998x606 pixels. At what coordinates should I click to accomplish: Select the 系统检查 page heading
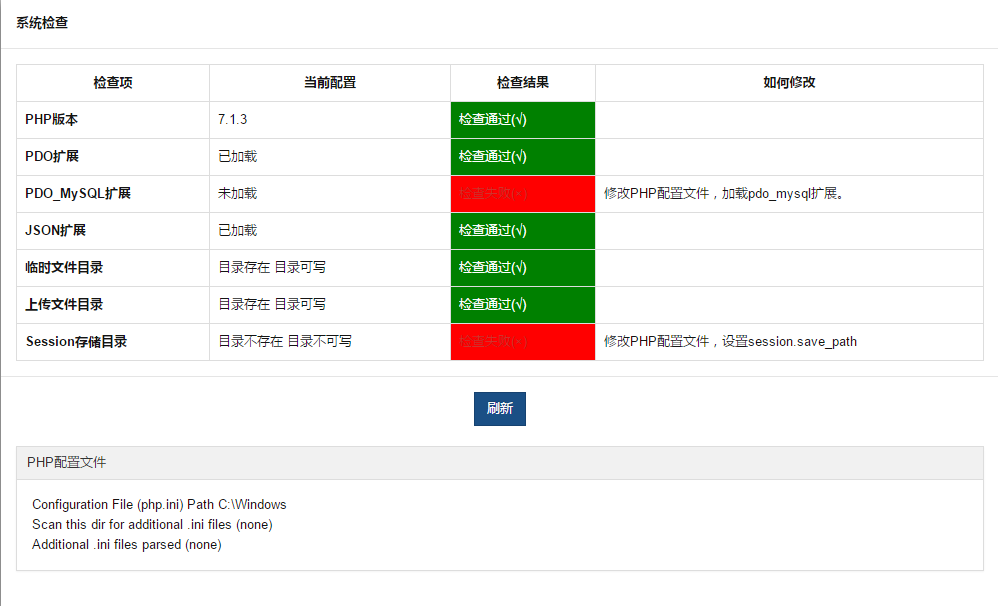coord(42,23)
